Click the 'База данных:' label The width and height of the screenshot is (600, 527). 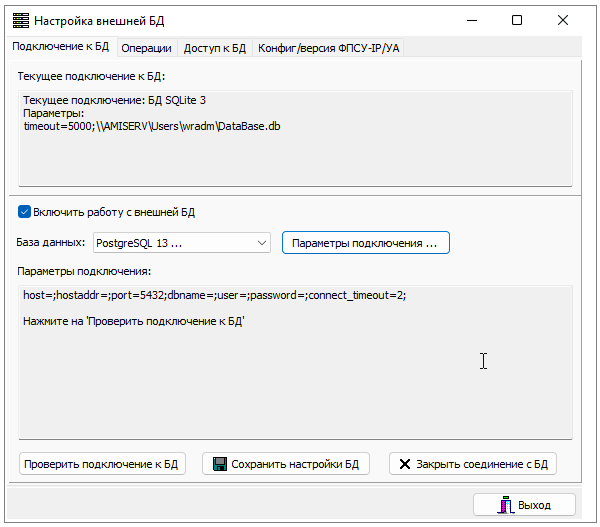[x=51, y=243]
